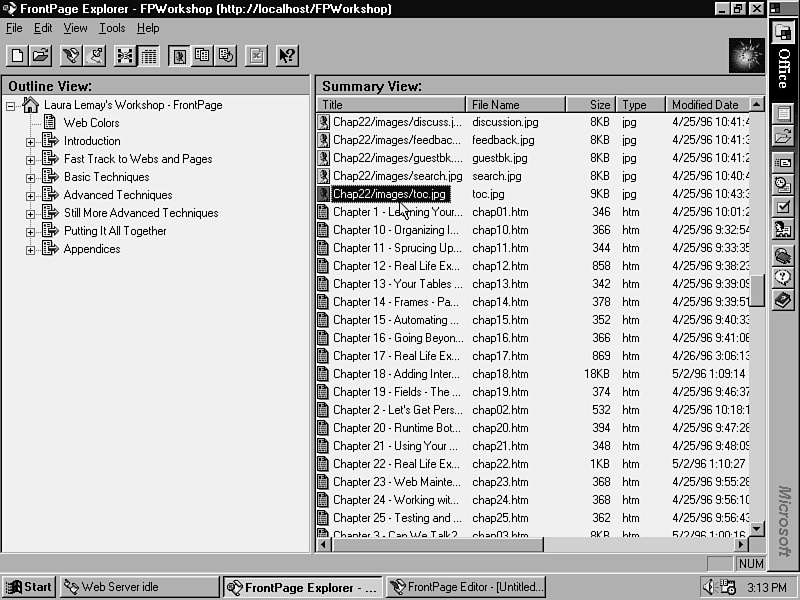Switch to FrontPage Editor taskbar button
Viewport: 800px width, 600px height.
(466, 587)
